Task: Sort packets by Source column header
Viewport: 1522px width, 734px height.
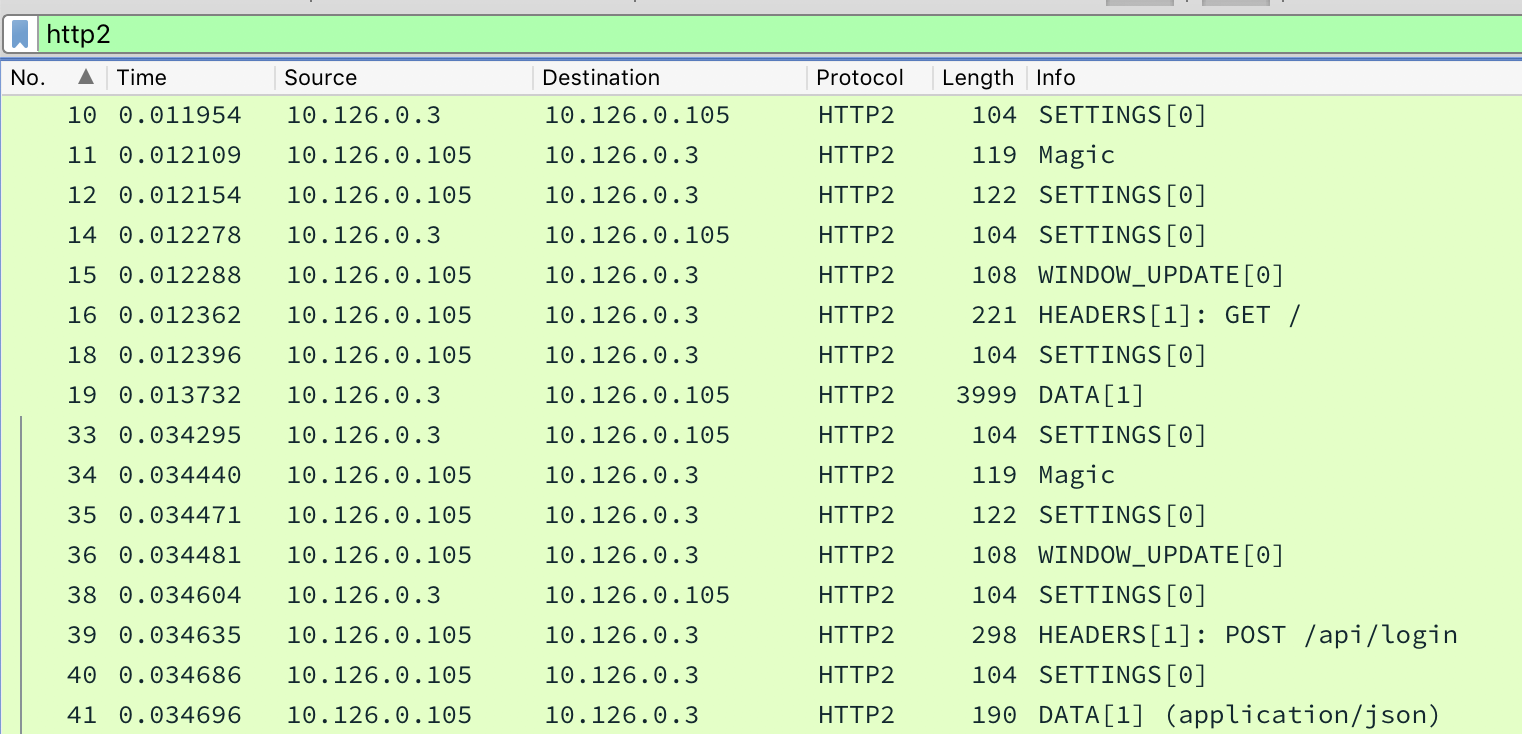Action: [x=403, y=78]
